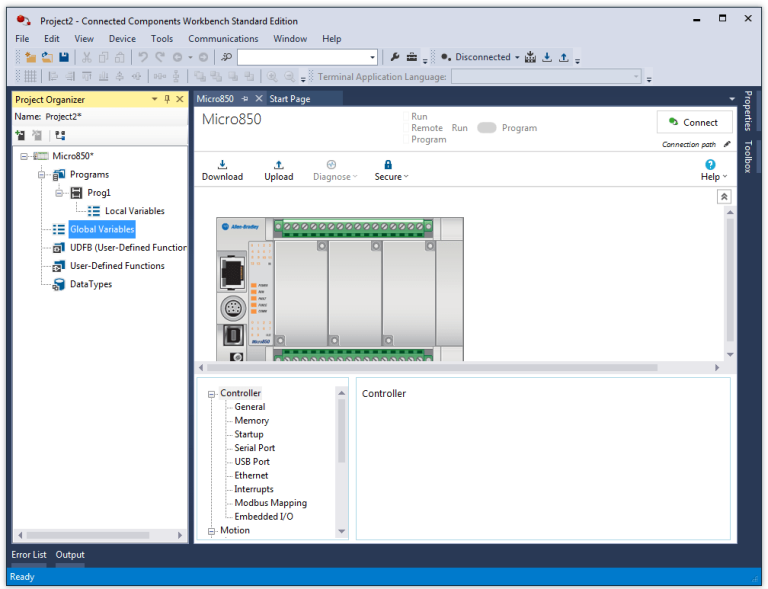Viewport: 768px width, 589px height.
Task: Click the Upload icon in controller toolbar
Action: 278,165
